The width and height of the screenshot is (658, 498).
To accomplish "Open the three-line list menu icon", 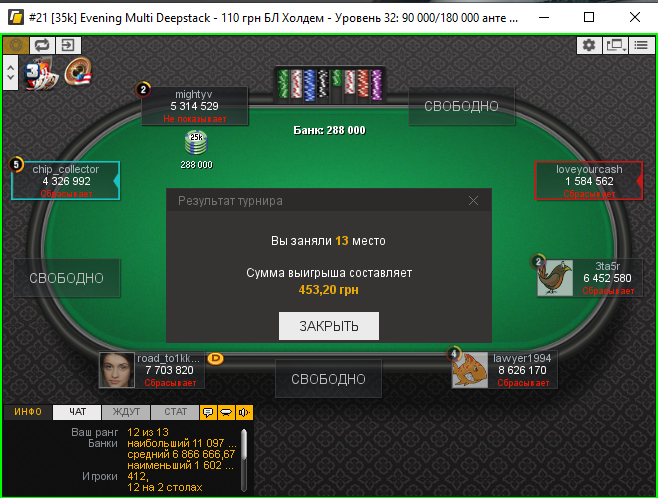I will pos(641,45).
